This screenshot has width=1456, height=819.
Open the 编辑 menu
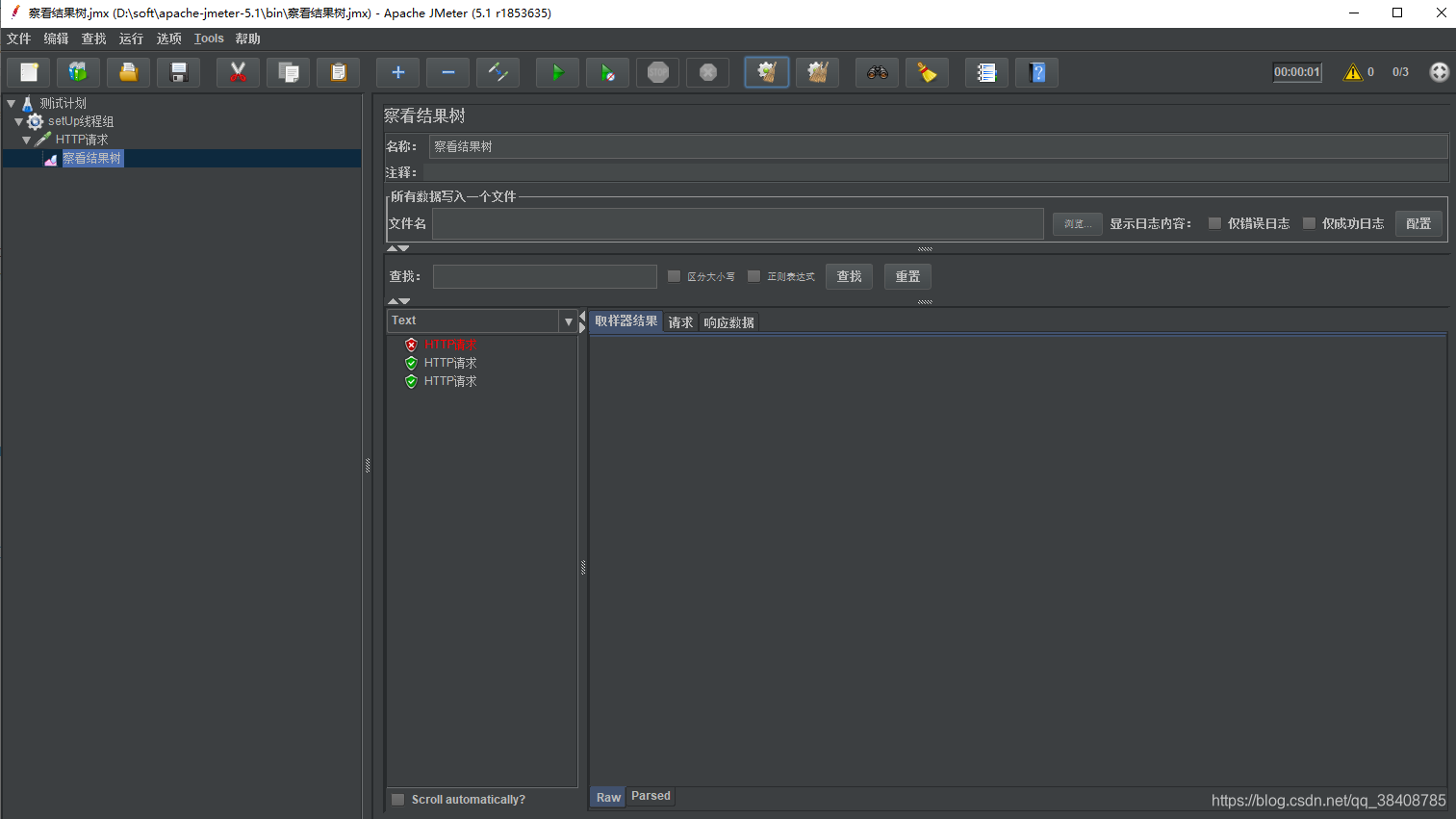click(x=57, y=38)
